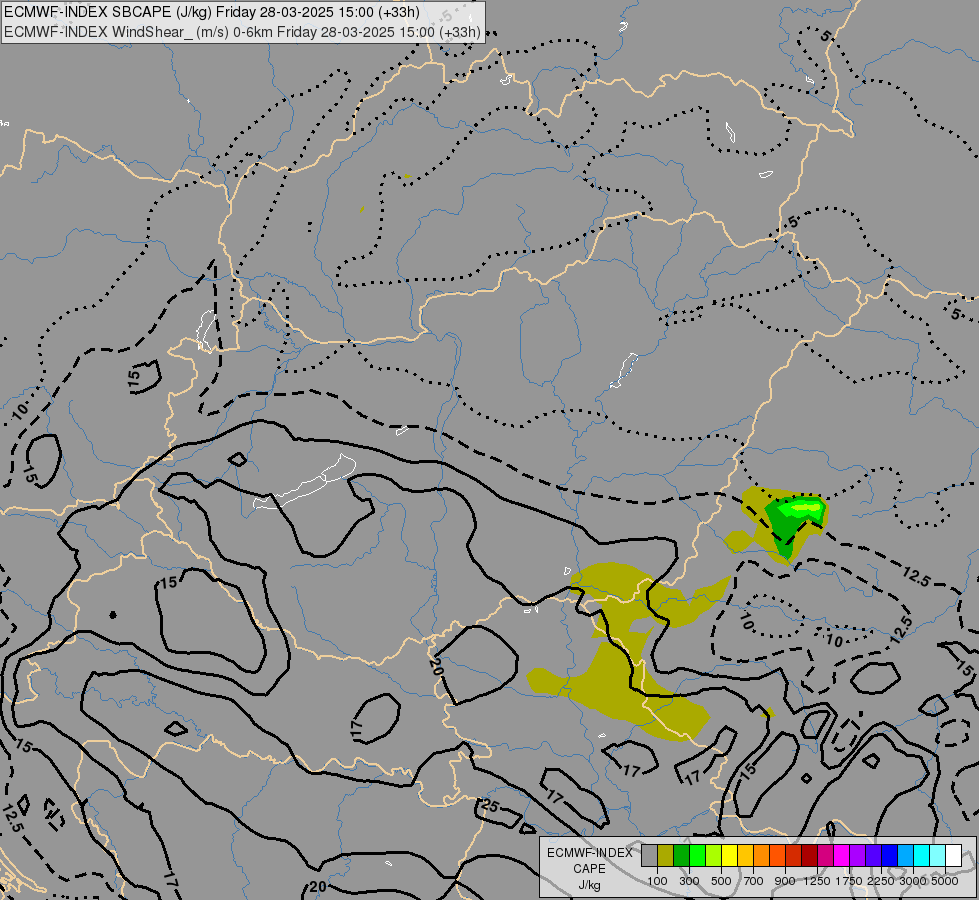
Task: Click the 300 legend tick value
Action: [689, 881]
